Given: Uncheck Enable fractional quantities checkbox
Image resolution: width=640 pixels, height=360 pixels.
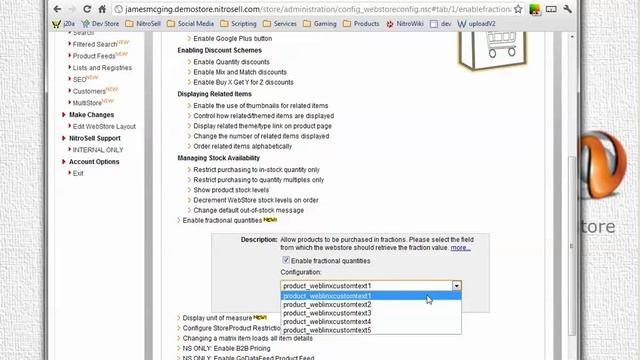Looking at the screenshot, I should click(286, 260).
